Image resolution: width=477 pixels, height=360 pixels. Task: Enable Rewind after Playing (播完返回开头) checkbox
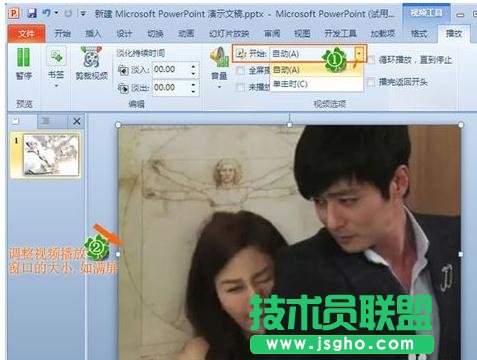point(371,82)
